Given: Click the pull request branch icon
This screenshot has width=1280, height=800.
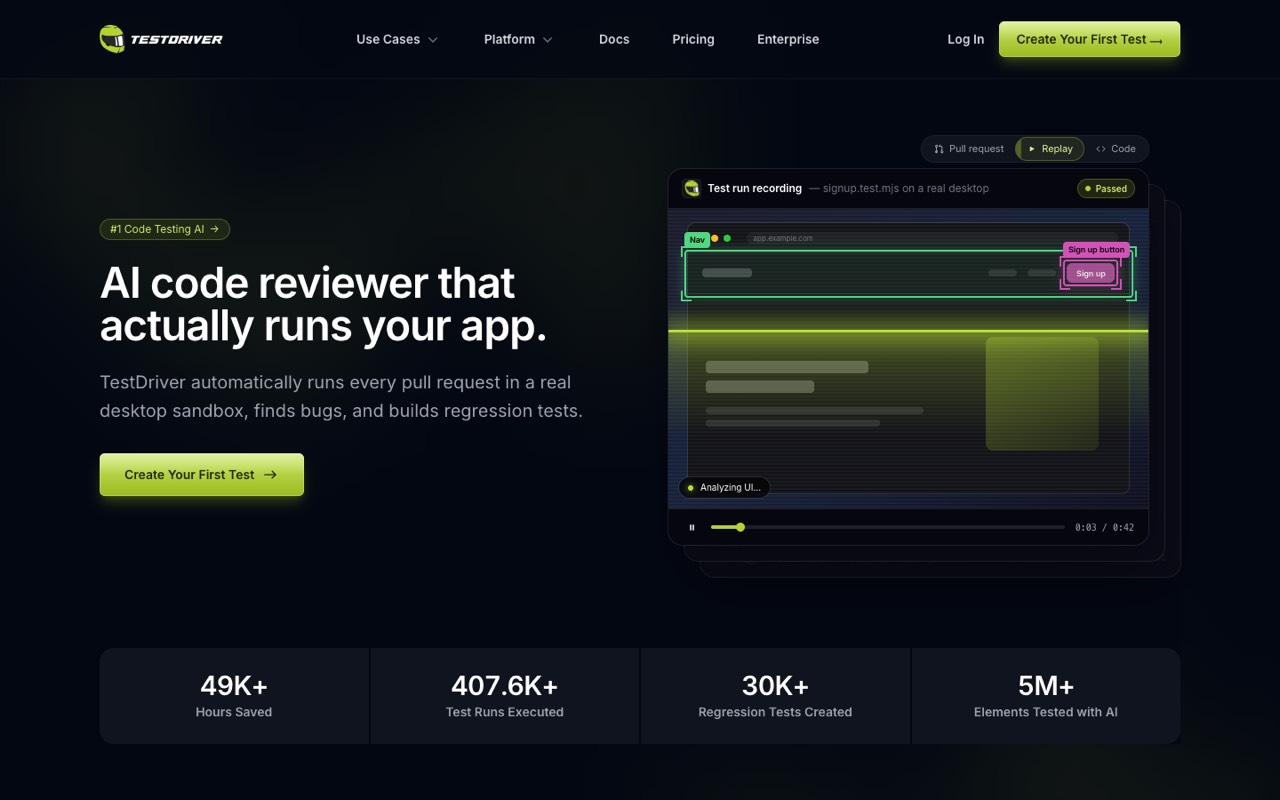Looking at the screenshot, I should coord(939,149).
